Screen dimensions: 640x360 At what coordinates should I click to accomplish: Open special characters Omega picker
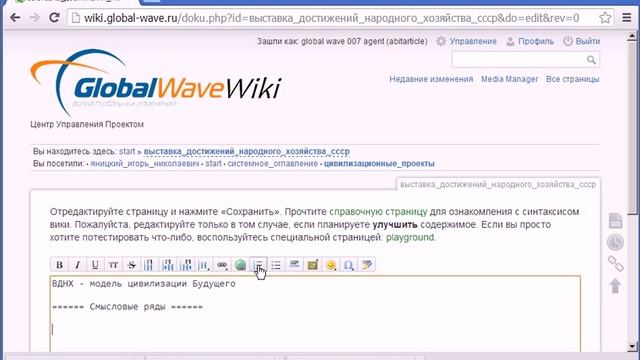coord(348,265)
